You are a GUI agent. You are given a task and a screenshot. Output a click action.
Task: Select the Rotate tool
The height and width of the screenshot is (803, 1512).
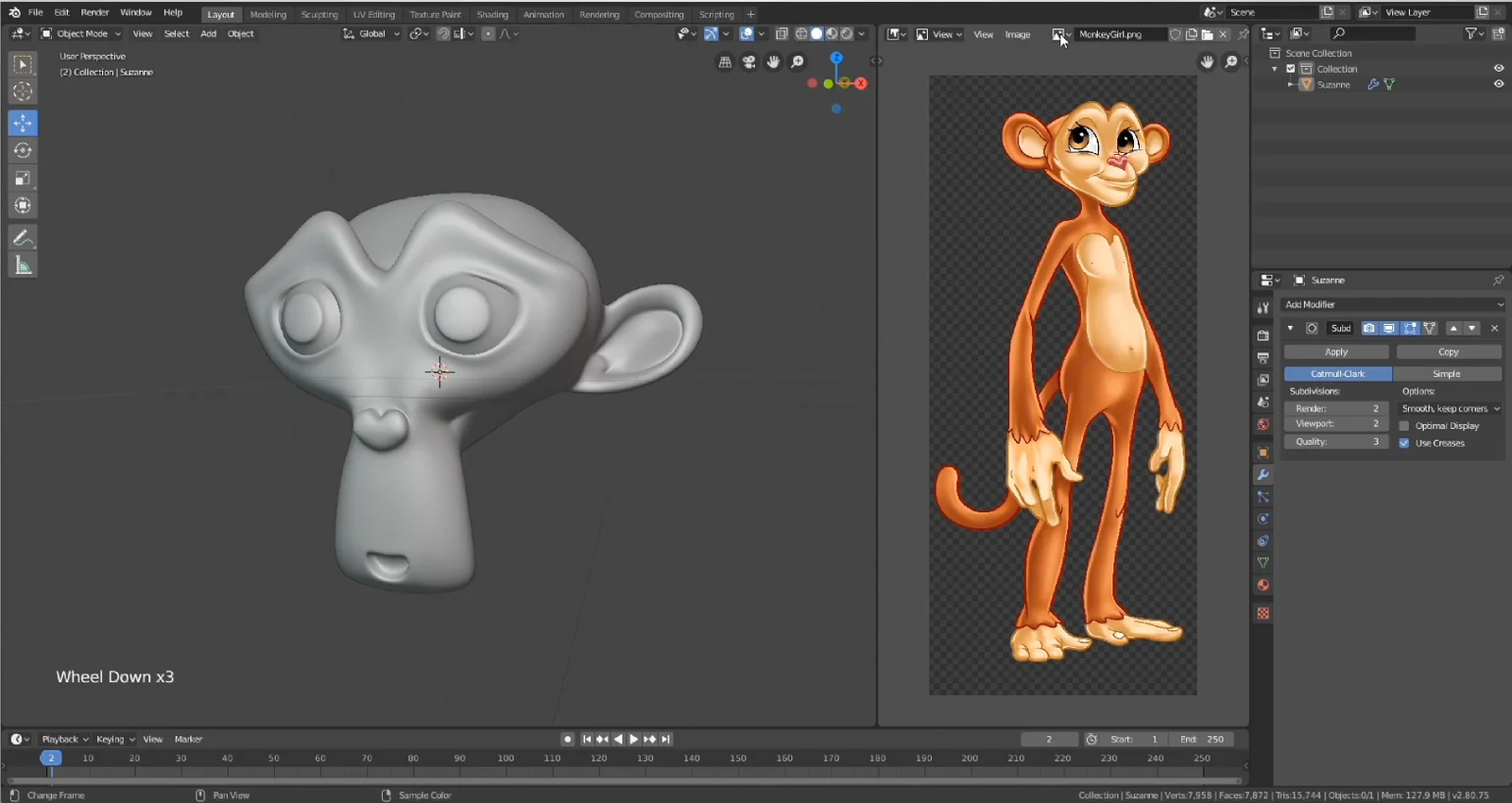(x=23, y=150)
